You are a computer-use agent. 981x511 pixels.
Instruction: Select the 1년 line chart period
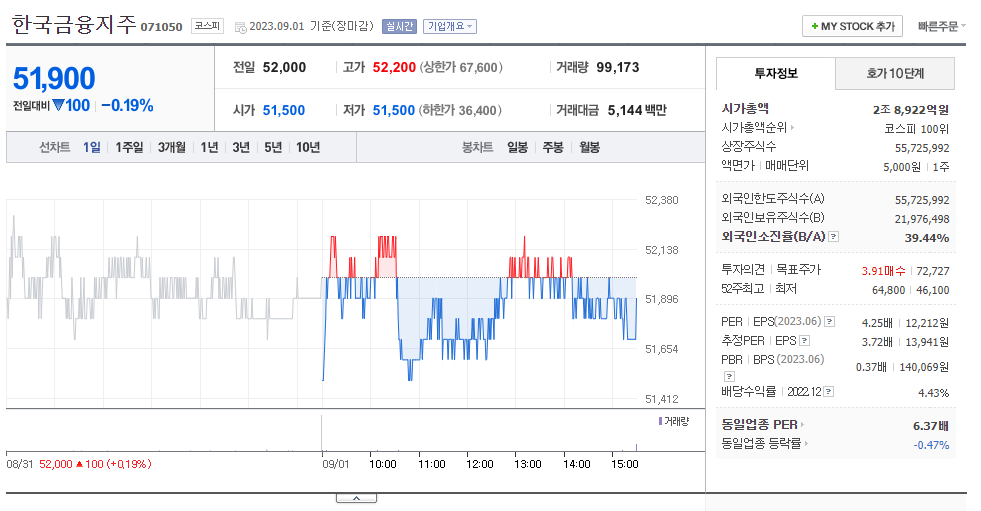[210, 147]
